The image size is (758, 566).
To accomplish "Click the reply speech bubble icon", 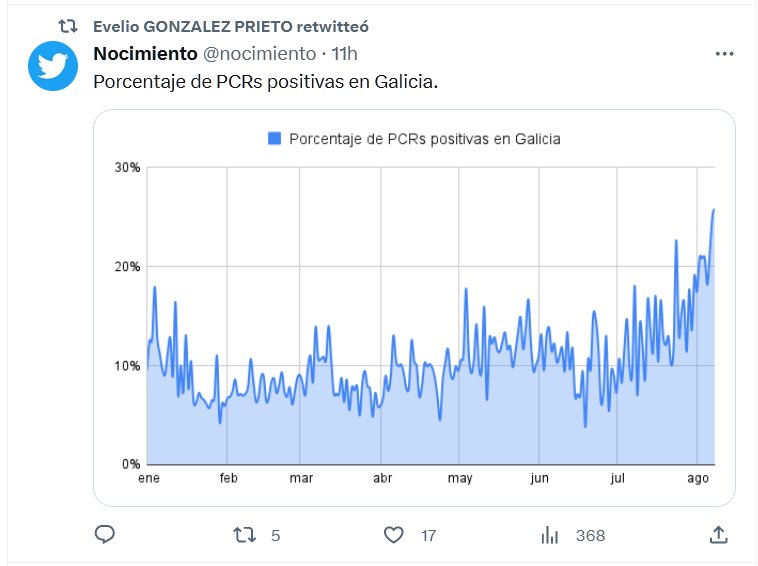I will (x=106, y=535).
